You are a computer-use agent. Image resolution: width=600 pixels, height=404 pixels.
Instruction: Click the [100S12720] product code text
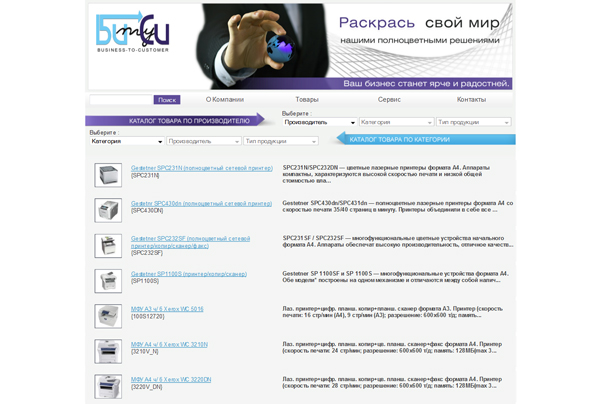click(x=147, y=316)
